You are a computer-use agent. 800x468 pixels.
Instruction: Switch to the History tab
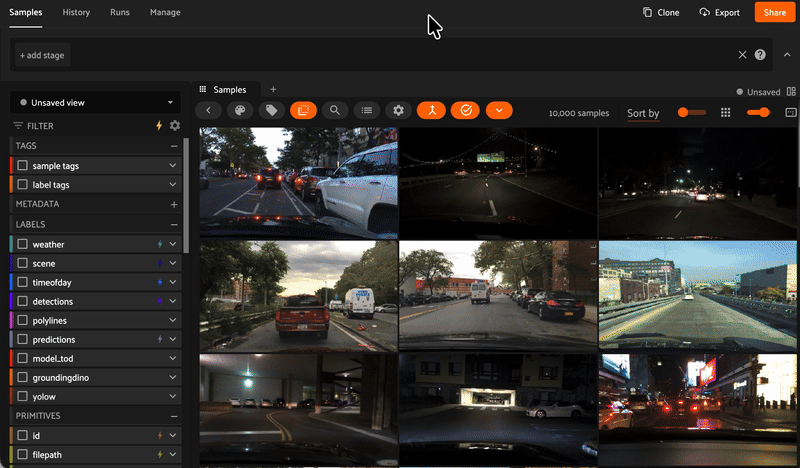coord(76,12)
